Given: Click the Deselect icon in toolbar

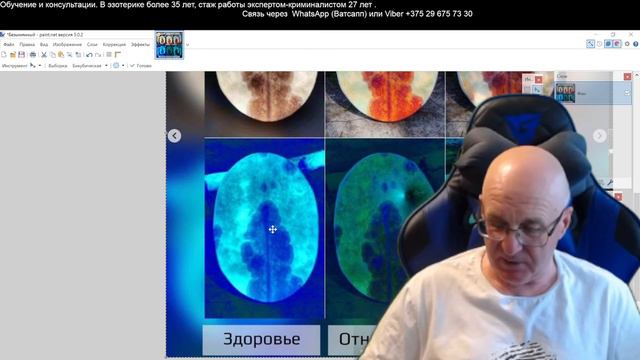Looking at the screenshot, I should tap(78, 54).
